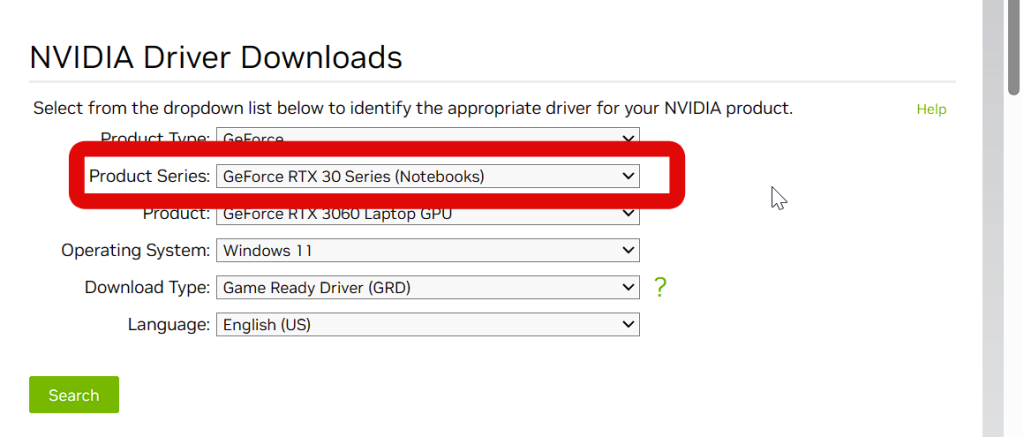
Task: Click the chevron arrow beside Windows 11
Action: [628, 250]
